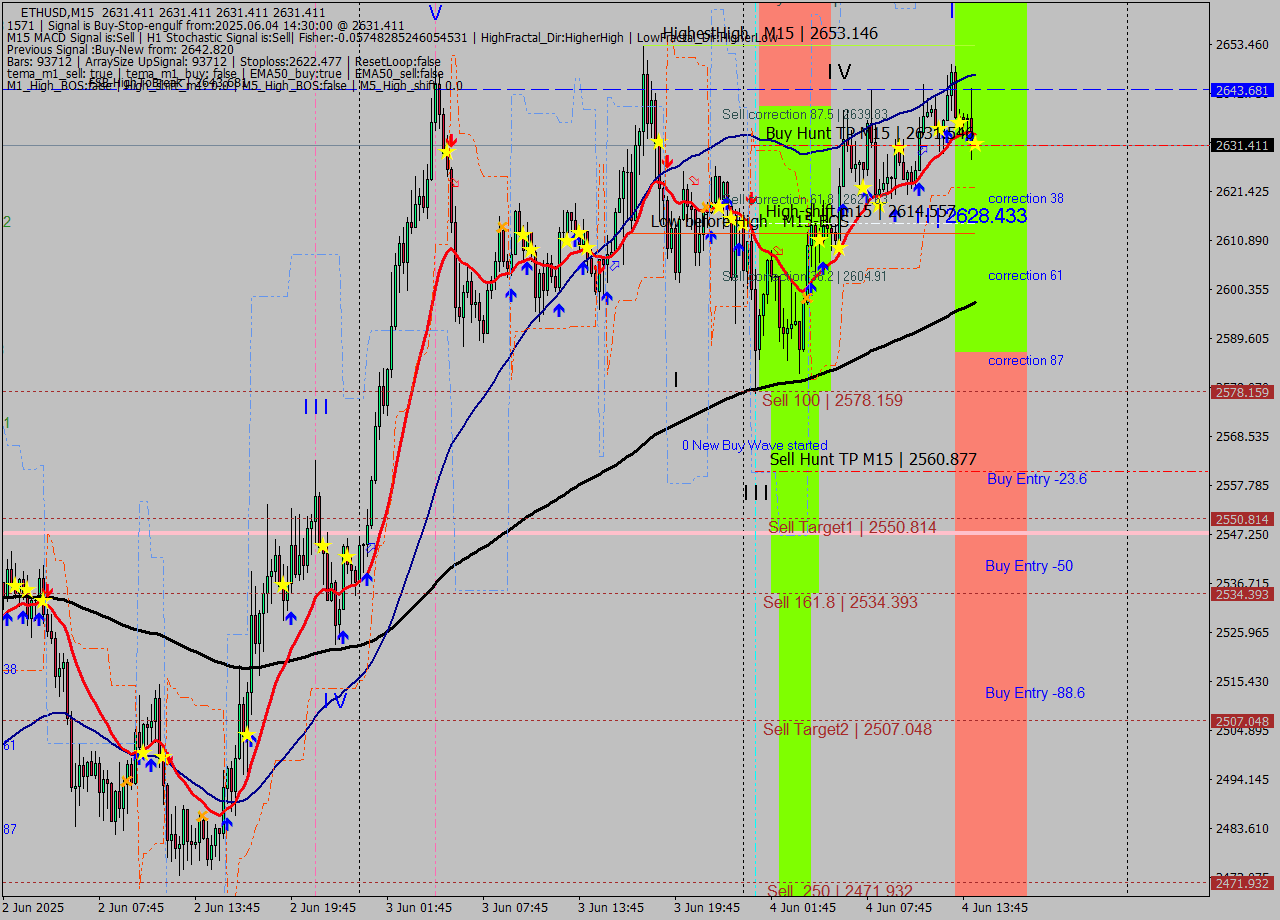Viewport: 1280px width, 920px height.
Task: Click the Buy Entry -50 text
Action: click(1028, 566)
